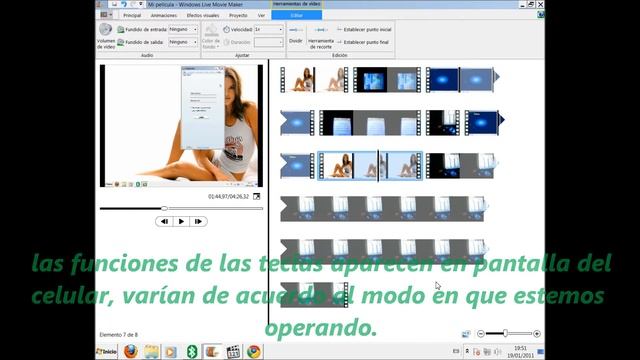Click the zoom in plus icon
The width and height of the screenshot is (640, 360).
[x=537, y=333]
